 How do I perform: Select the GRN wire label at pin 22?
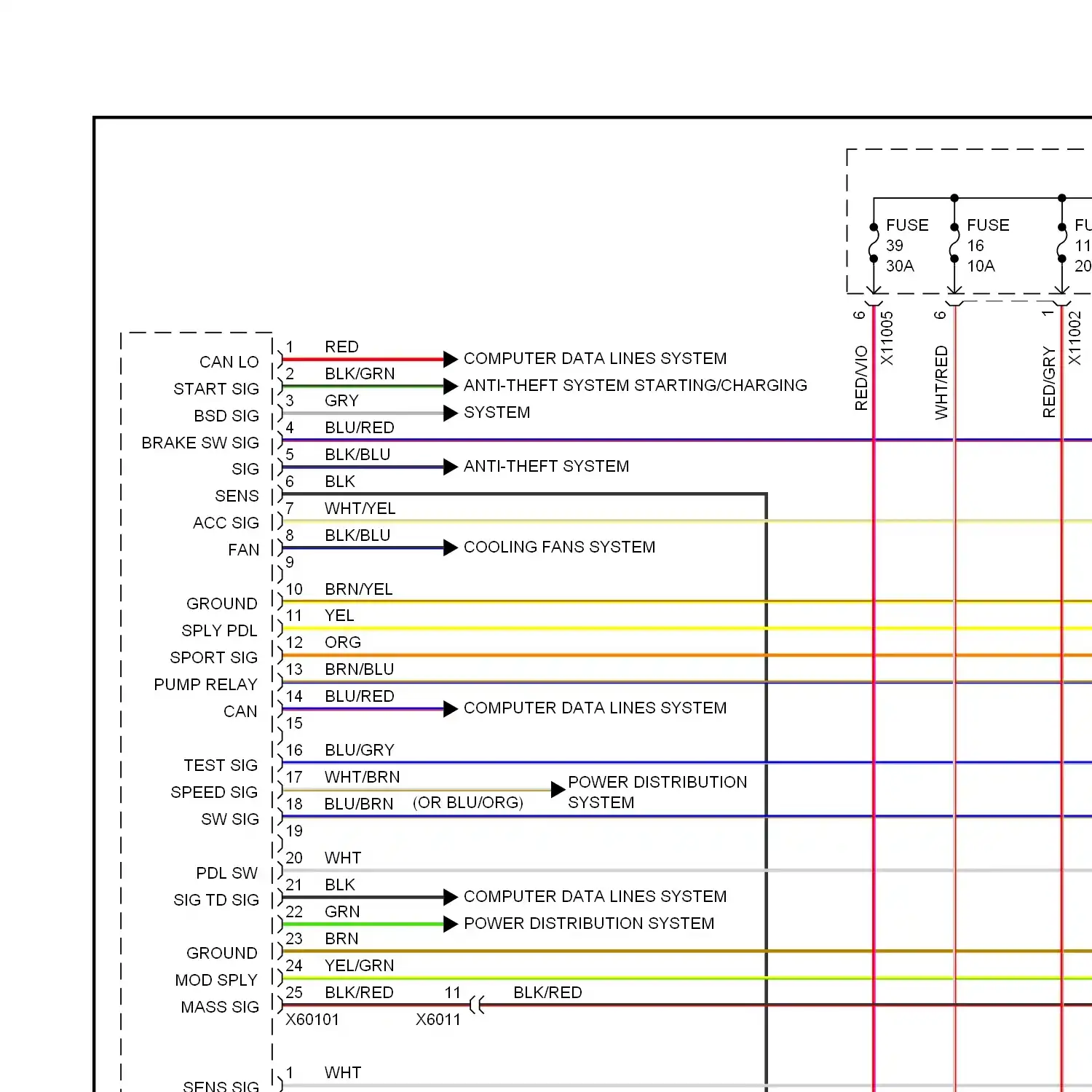[342, 911]
